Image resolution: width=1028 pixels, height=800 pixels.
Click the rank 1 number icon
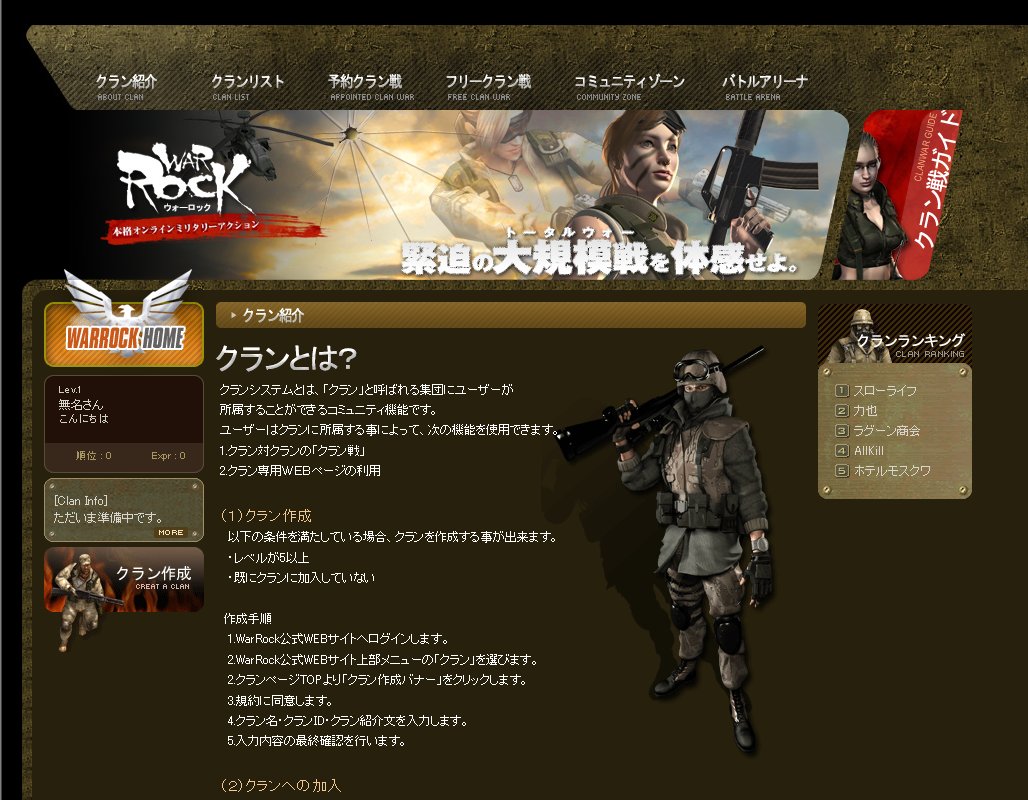coord(842,391)
